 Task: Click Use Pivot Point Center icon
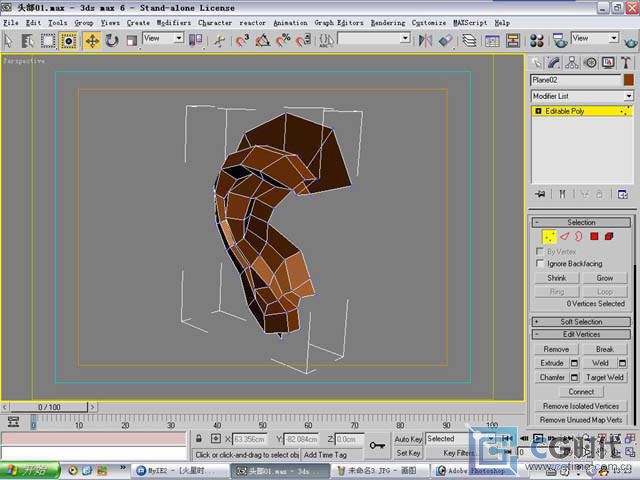[195, 40]
